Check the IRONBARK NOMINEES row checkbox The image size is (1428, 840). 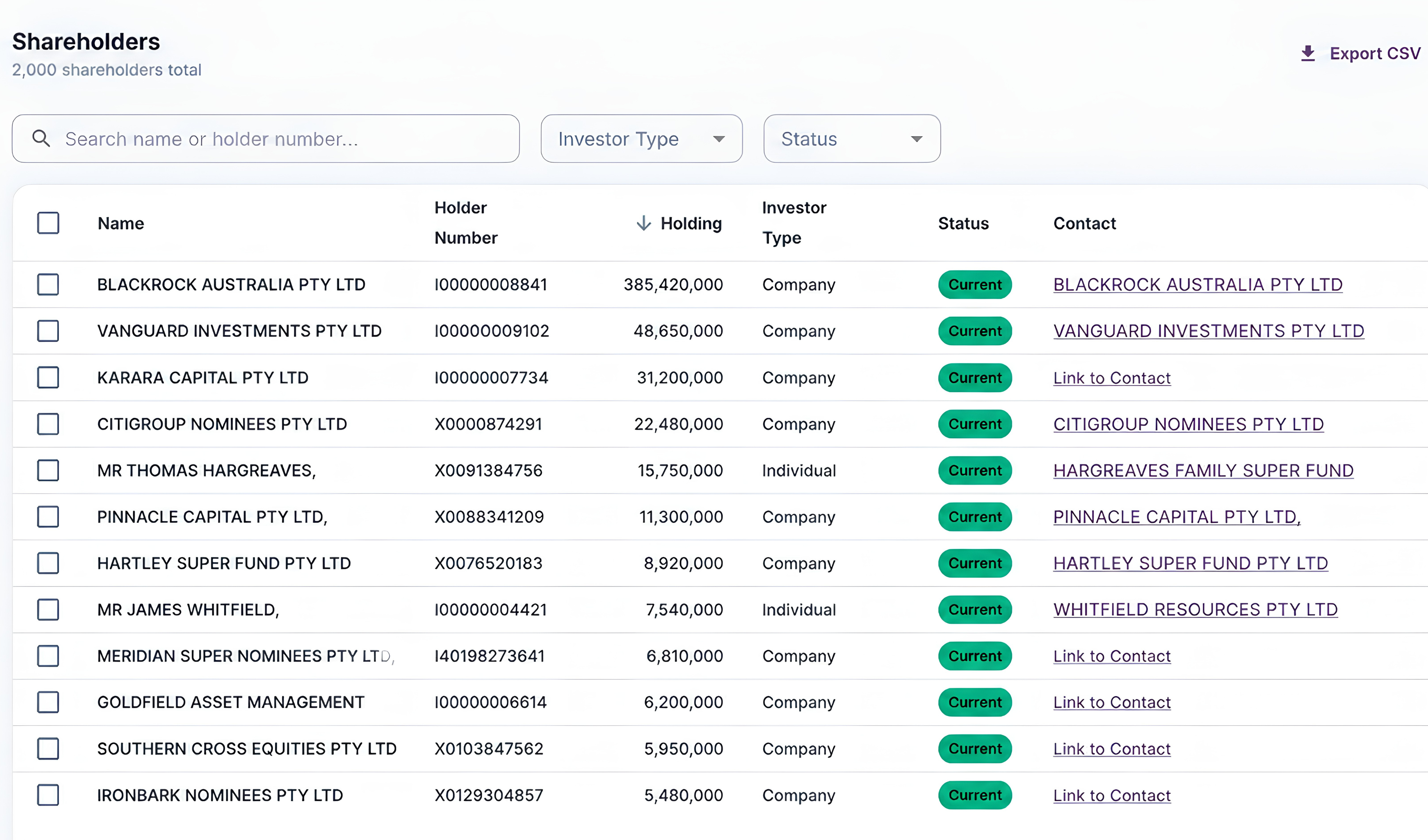pos(48,795)
